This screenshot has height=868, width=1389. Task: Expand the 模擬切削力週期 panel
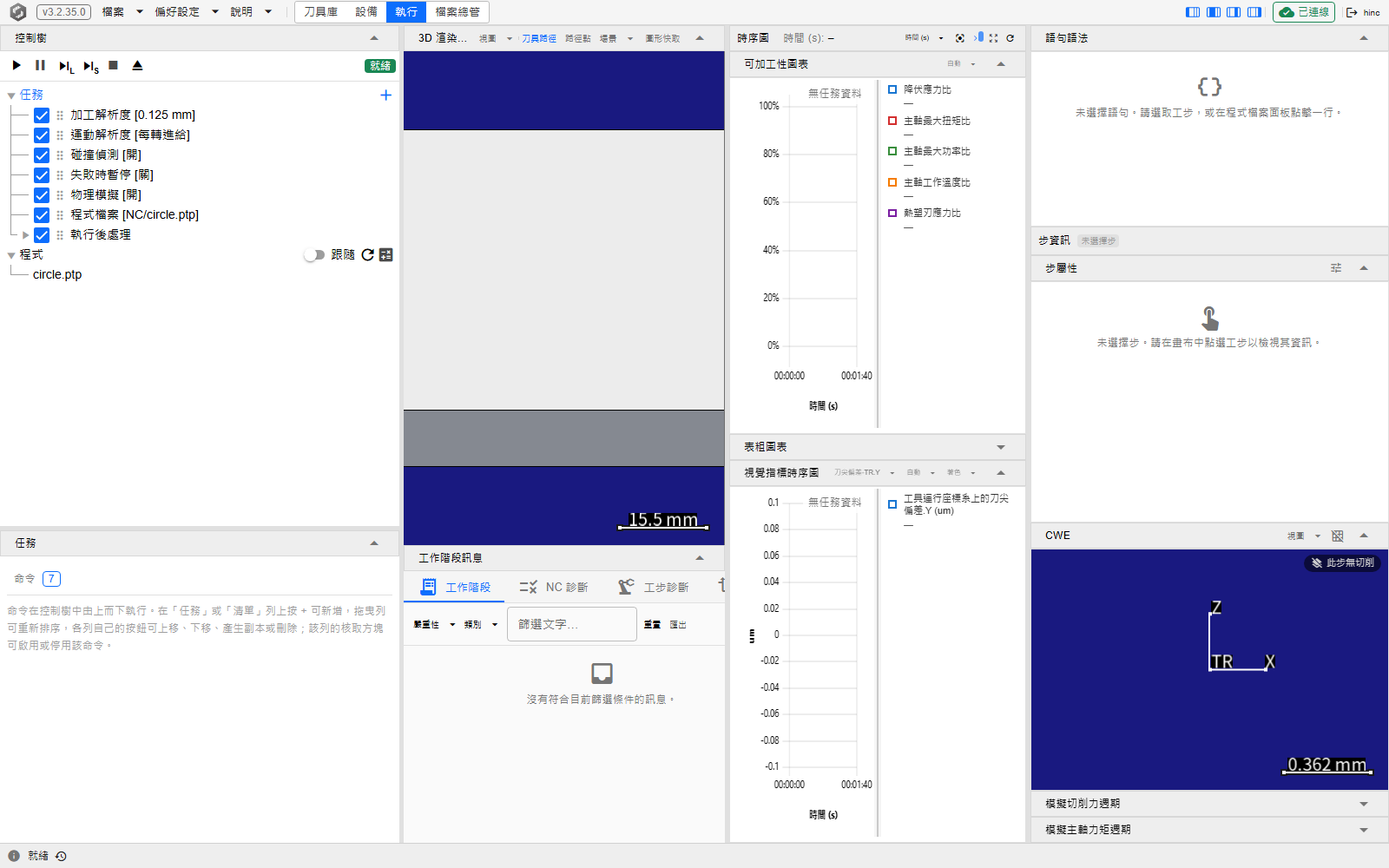click(1364, 804)
